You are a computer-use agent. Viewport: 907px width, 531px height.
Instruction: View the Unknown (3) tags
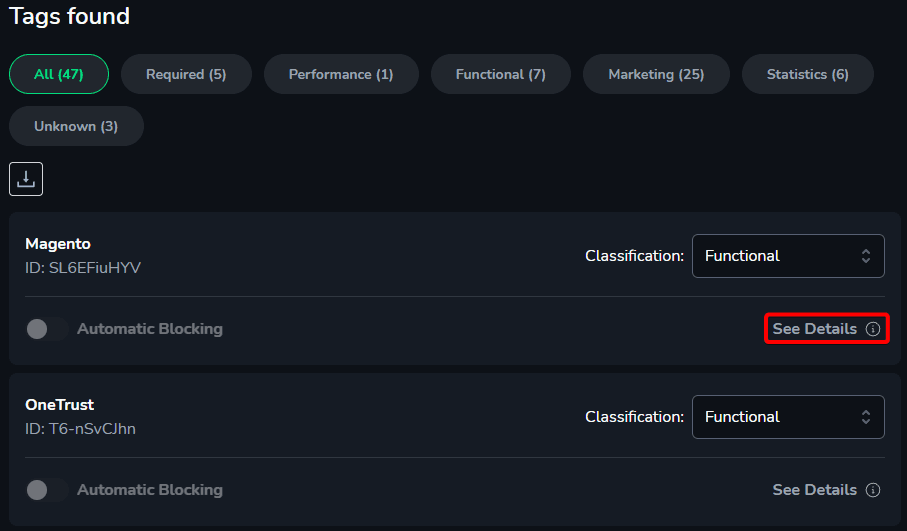tap(76, 126)
